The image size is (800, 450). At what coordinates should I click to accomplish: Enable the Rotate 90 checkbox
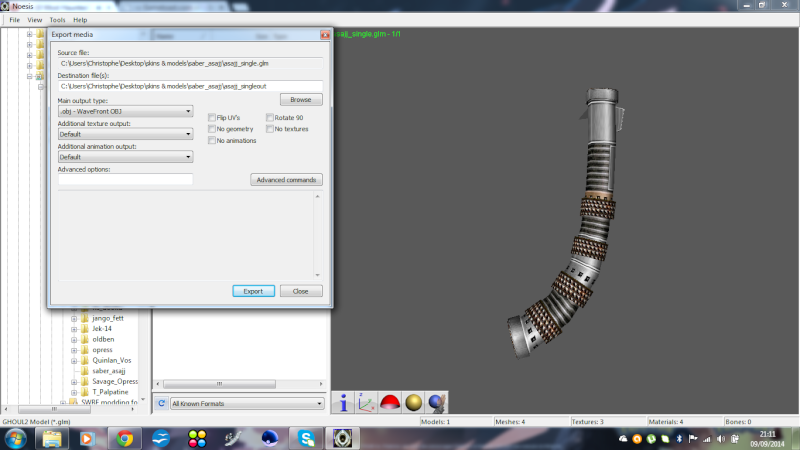[269, 117]
